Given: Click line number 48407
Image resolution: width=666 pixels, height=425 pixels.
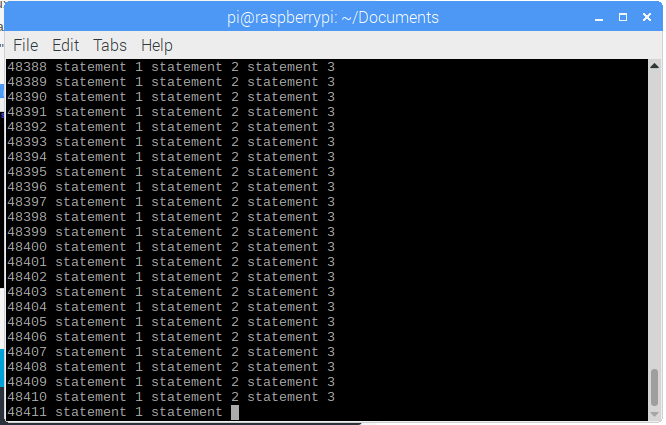Looking at the screenshot, I should pos(27,352).
